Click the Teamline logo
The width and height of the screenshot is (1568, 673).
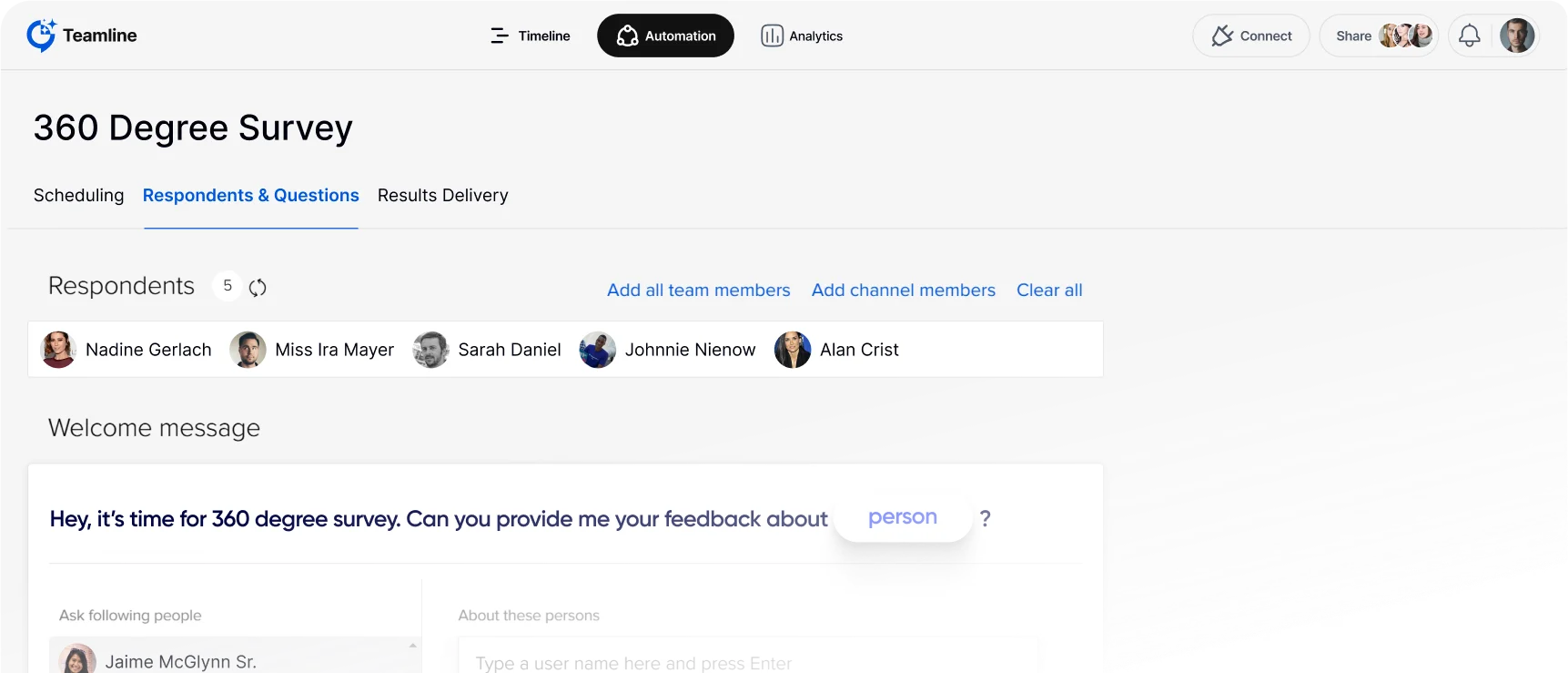pos(82,36)
